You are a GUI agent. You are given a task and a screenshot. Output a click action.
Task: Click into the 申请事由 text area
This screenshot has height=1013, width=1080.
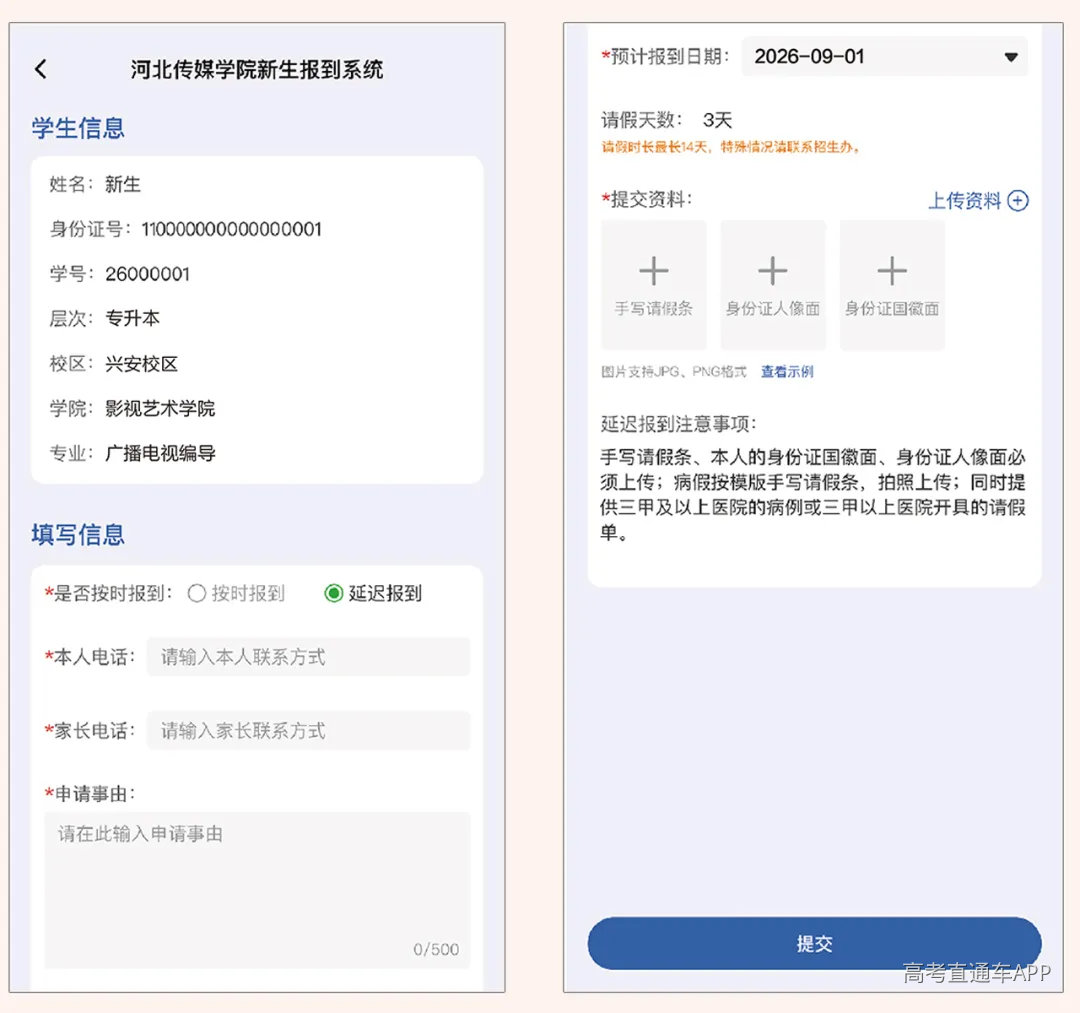257,890
